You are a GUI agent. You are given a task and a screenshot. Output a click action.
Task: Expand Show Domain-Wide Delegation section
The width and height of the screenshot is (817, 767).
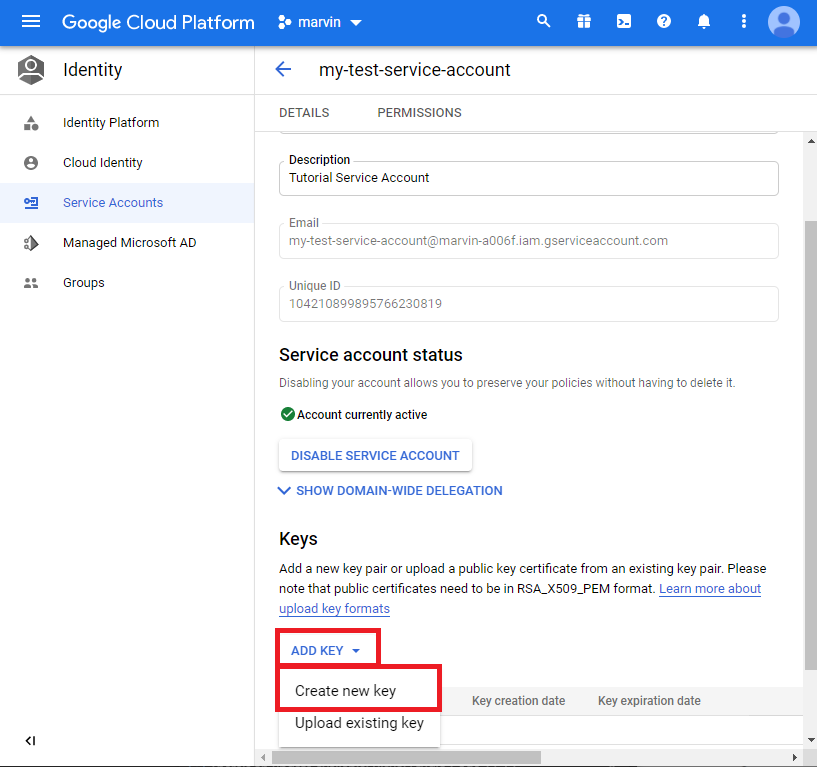(391, 491)
